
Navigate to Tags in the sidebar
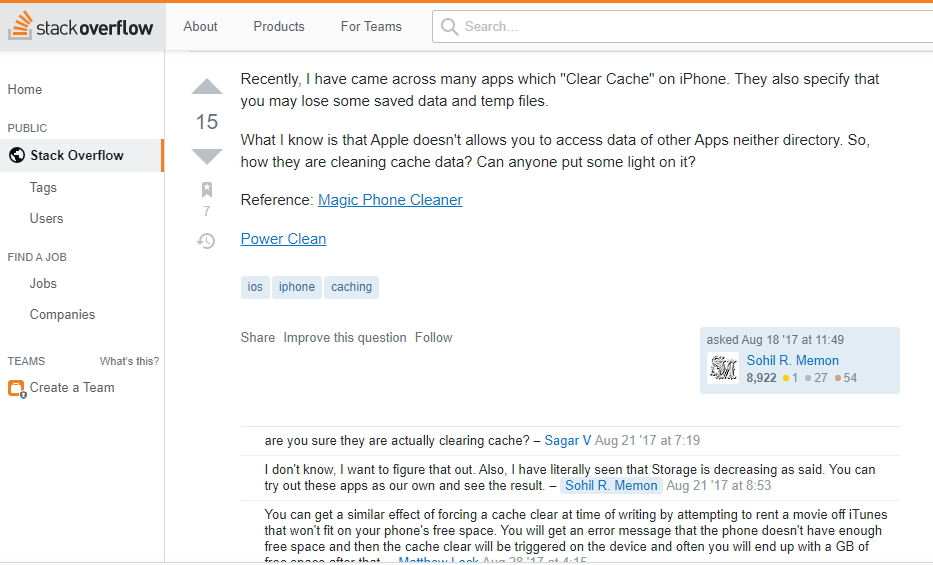pos(43,188)
